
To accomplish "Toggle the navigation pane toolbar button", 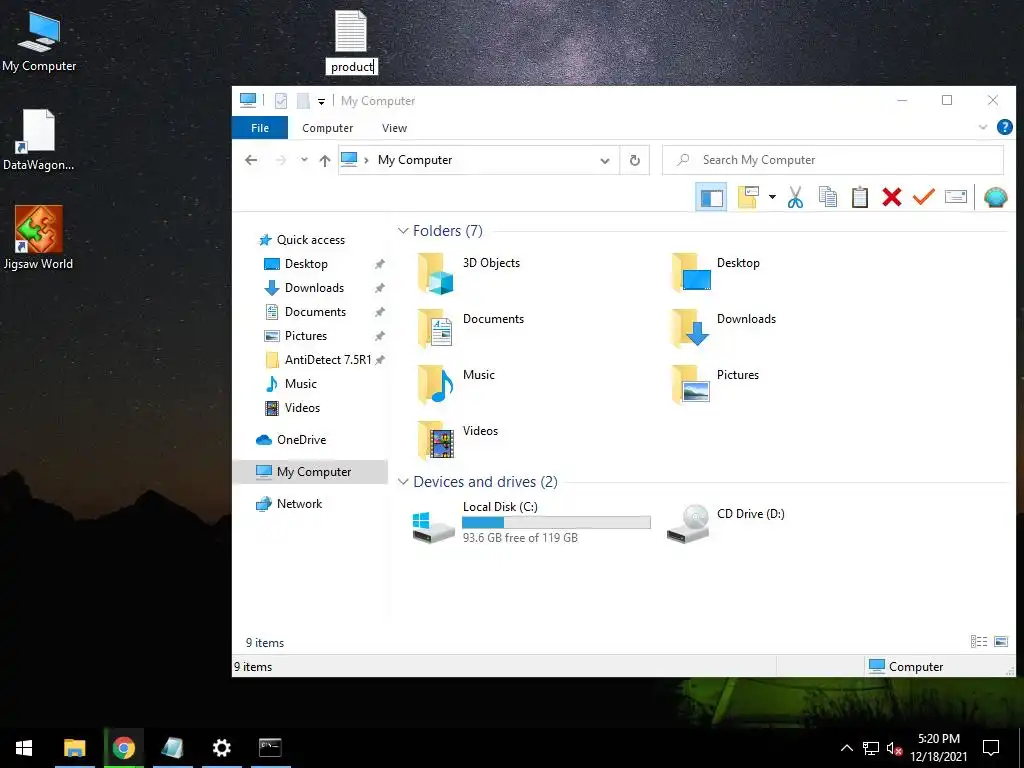I will coord(711,197).
